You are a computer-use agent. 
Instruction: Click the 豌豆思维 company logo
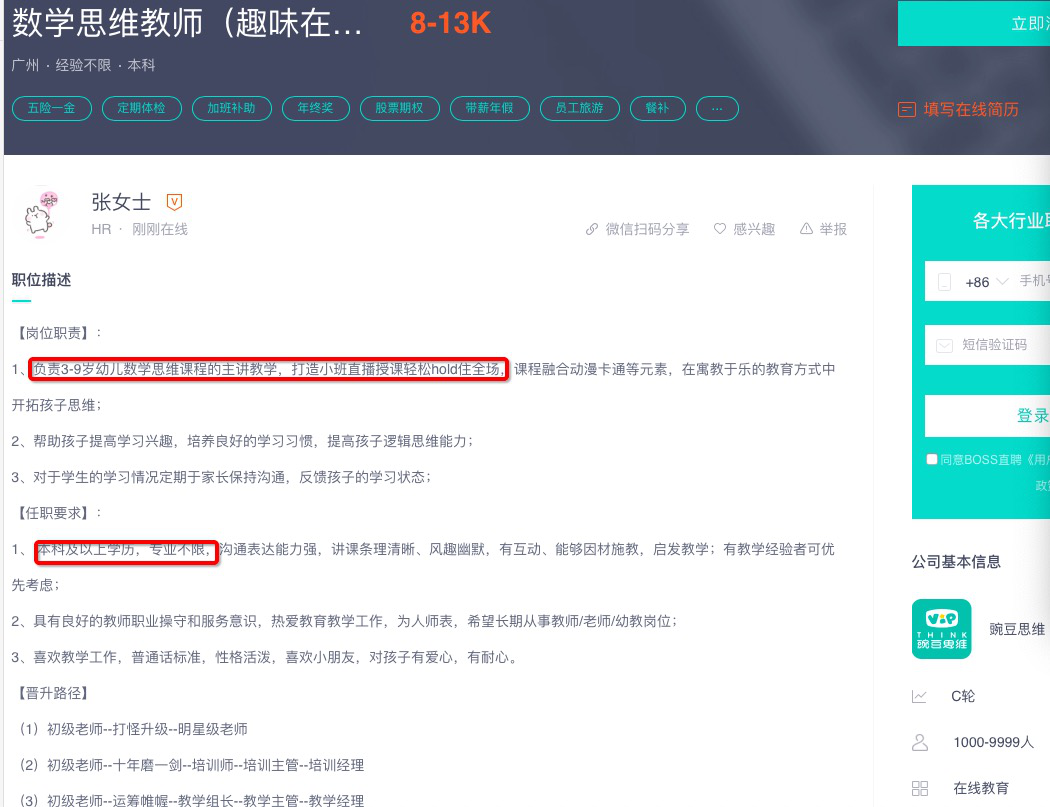point(941,629)
